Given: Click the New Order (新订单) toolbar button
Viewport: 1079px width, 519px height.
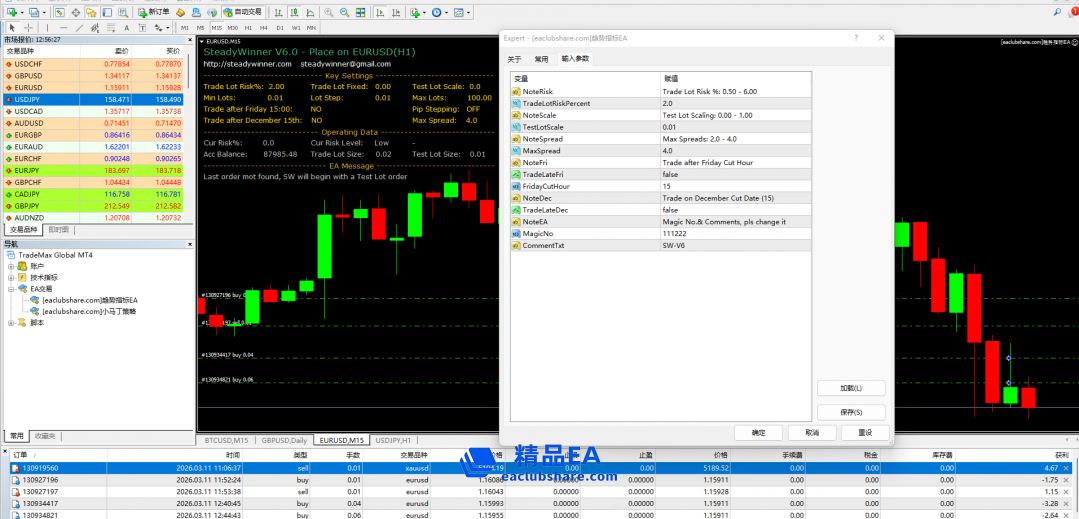Looking at the screenshot, I should tap(152, 12).
